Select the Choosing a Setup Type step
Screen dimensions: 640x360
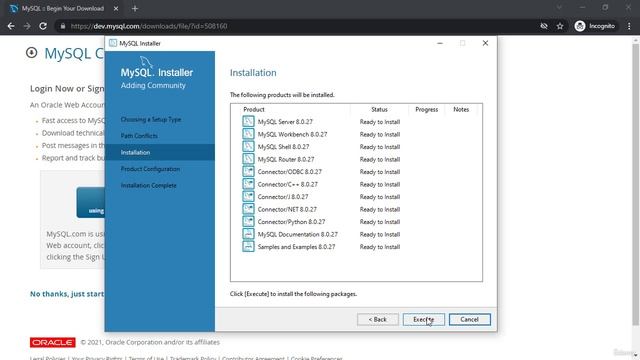click(x=151, y=119)
